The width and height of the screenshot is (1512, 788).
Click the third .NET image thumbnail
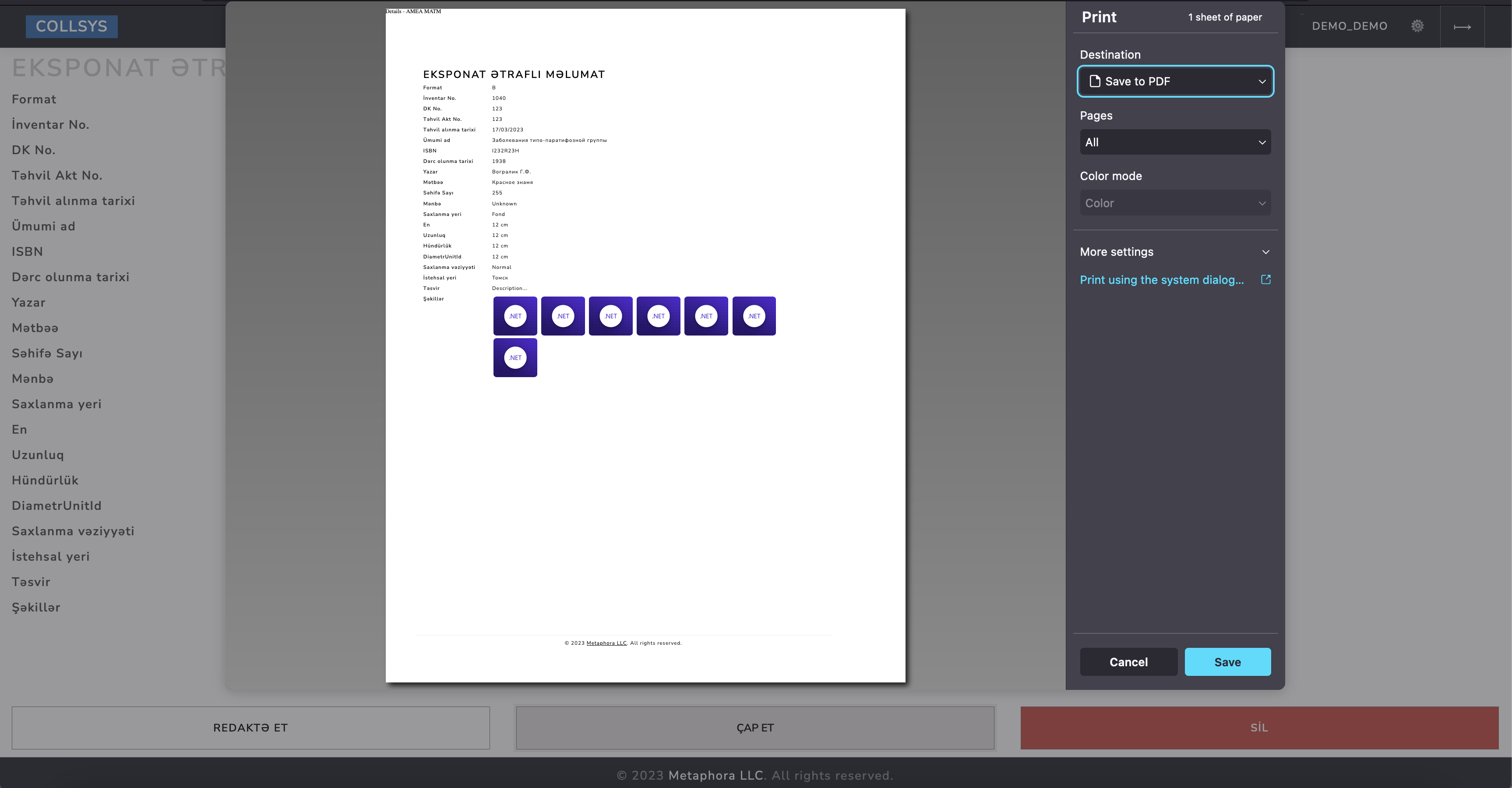[x=610, y=316]
